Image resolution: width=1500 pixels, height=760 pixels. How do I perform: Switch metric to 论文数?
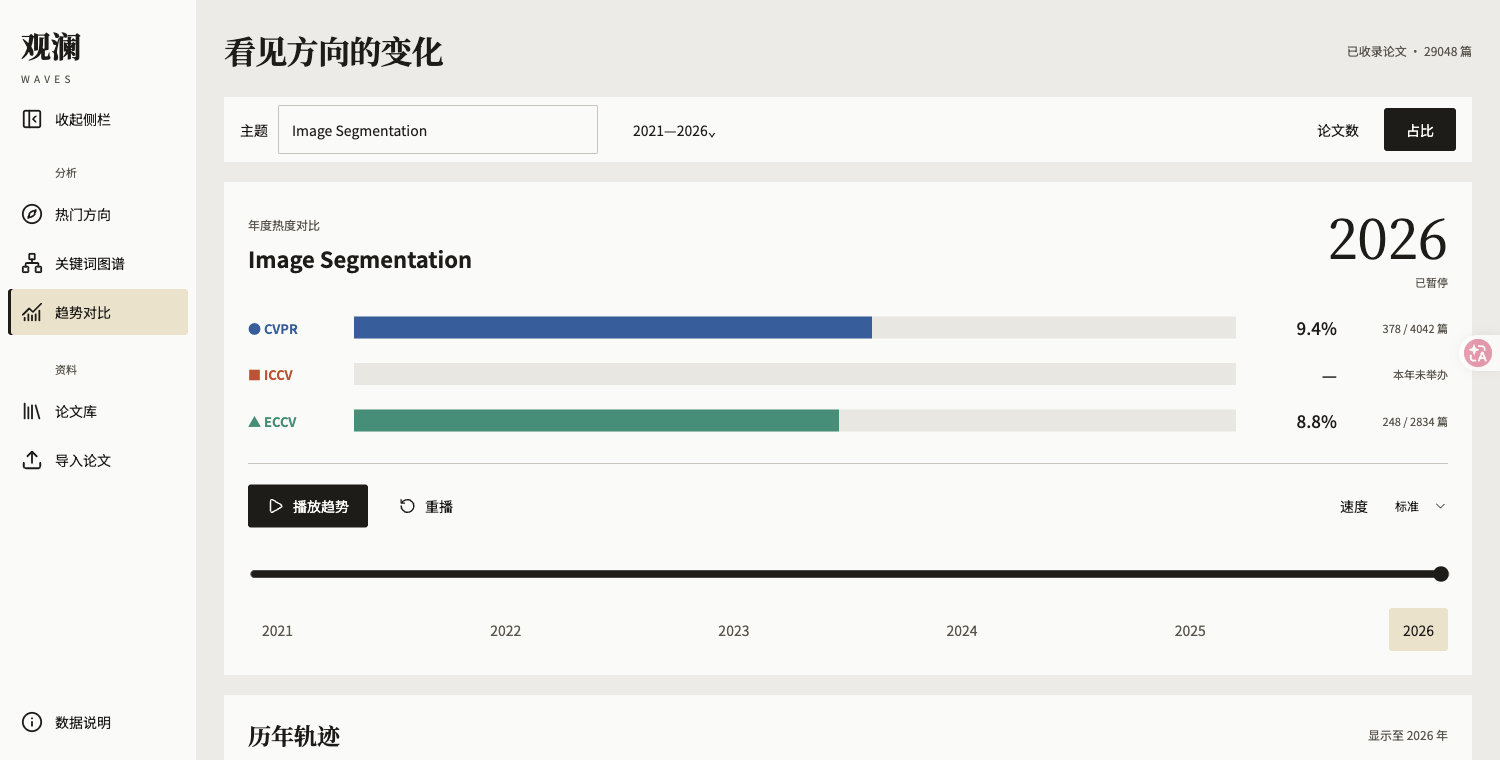[x=1338, y=130]
